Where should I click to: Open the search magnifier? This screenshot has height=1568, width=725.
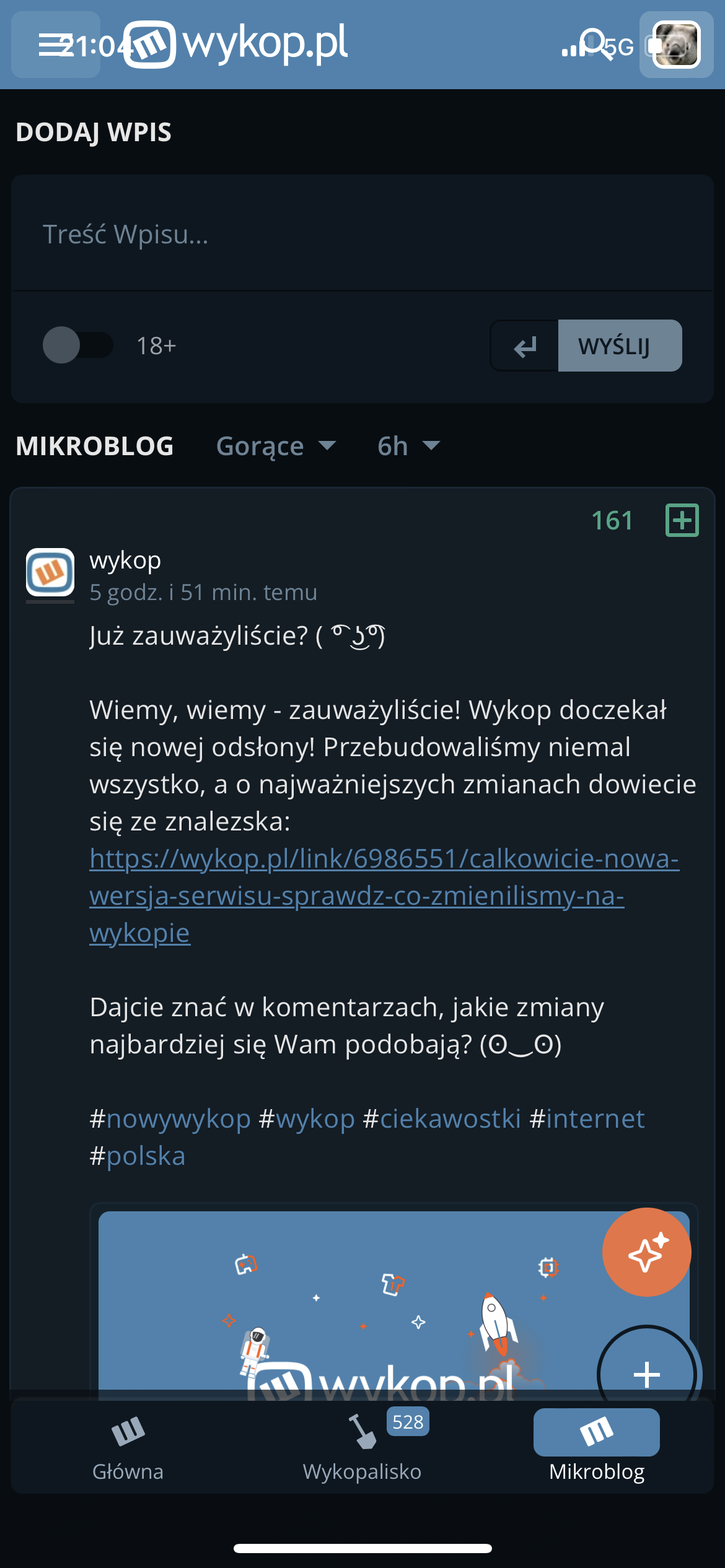(x=595, y=43)
